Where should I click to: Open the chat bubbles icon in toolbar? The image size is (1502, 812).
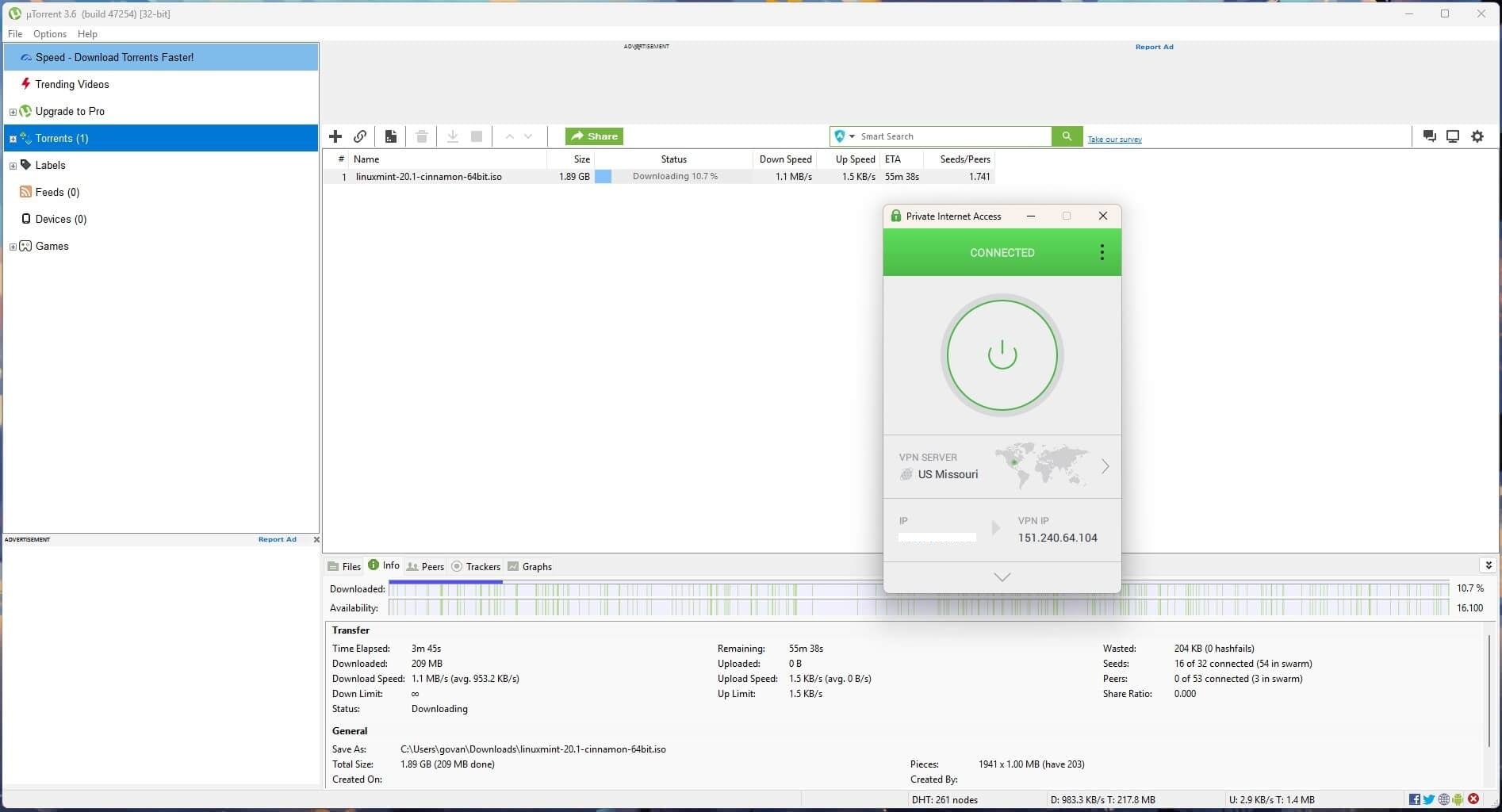click(1429, 136)
